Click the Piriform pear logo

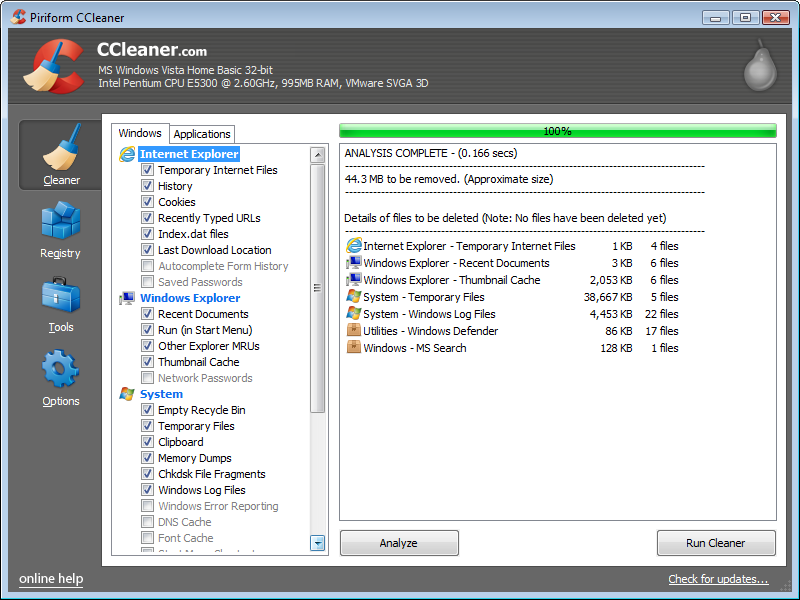pyautogui.click(x=760, y=65)
